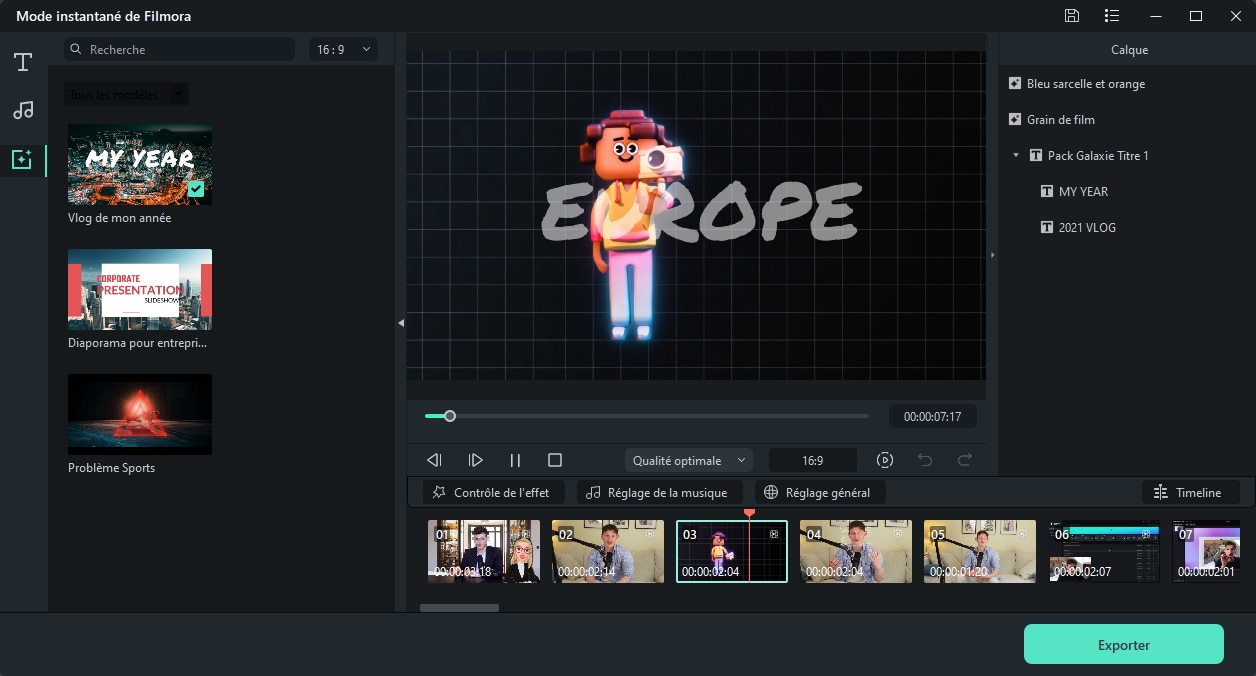Switch to the Timeline view

[1190, 492]
